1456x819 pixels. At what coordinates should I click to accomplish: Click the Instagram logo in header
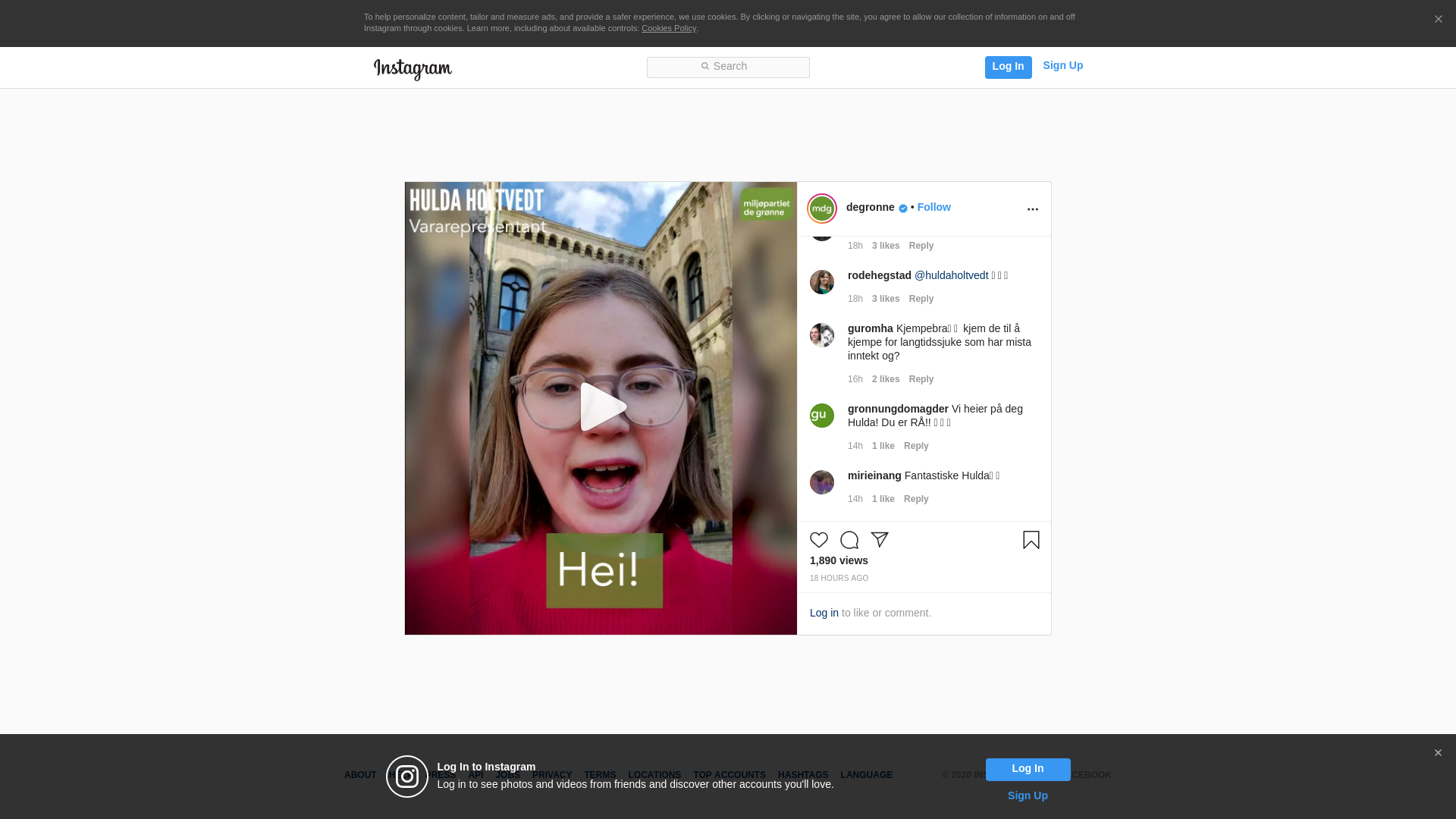pyautogui.click(x=413, y=69)
